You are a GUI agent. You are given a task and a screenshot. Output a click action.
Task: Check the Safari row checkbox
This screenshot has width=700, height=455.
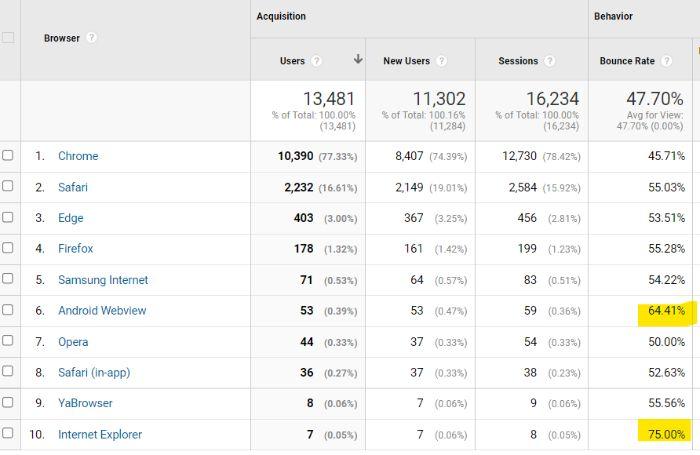pyautogui.click(x=8, y=186)
